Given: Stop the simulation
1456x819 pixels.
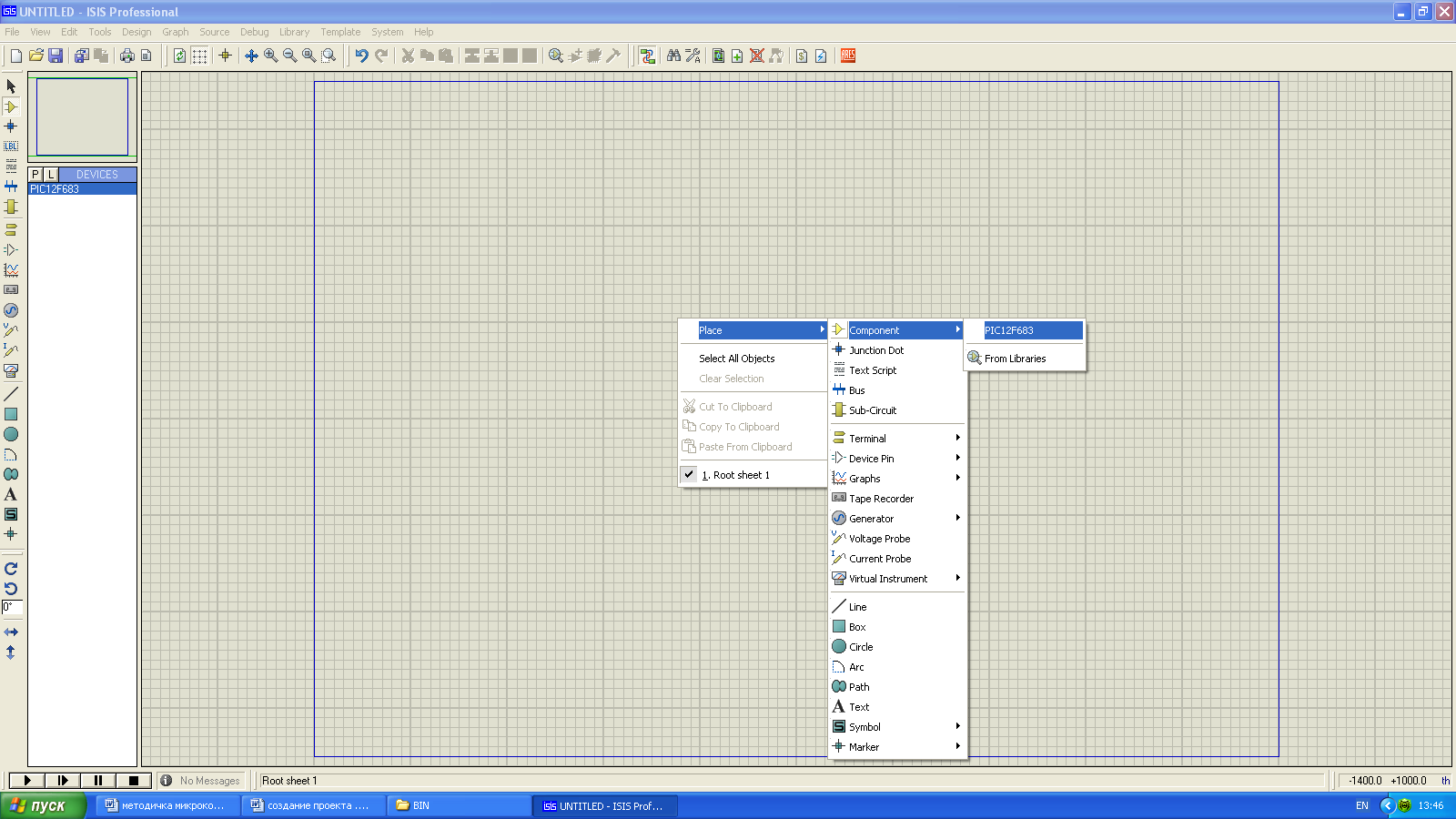Looking at the screenshot, I should 133,780.
